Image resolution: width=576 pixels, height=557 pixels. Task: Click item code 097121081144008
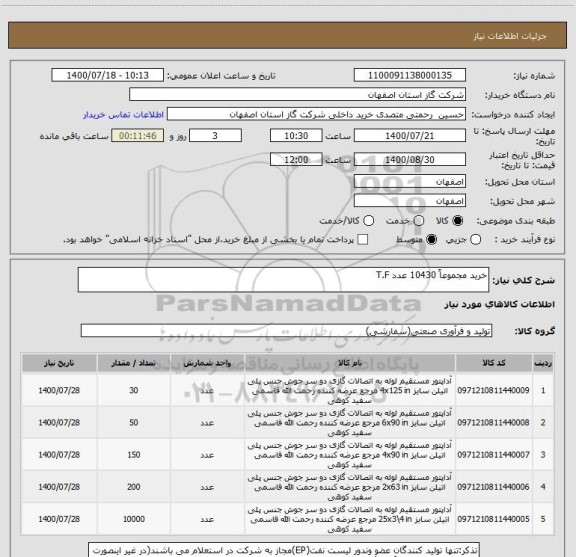pyautogui.click(x=494, y=423)
